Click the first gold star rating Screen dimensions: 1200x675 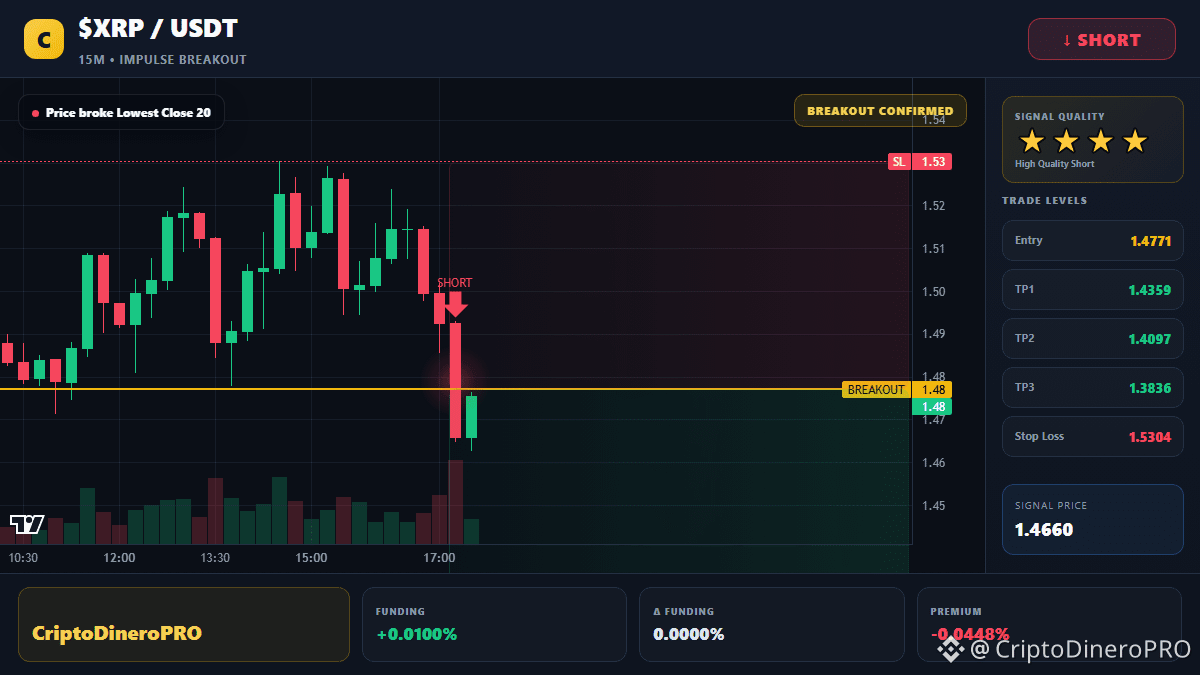tap(1031, 141)
